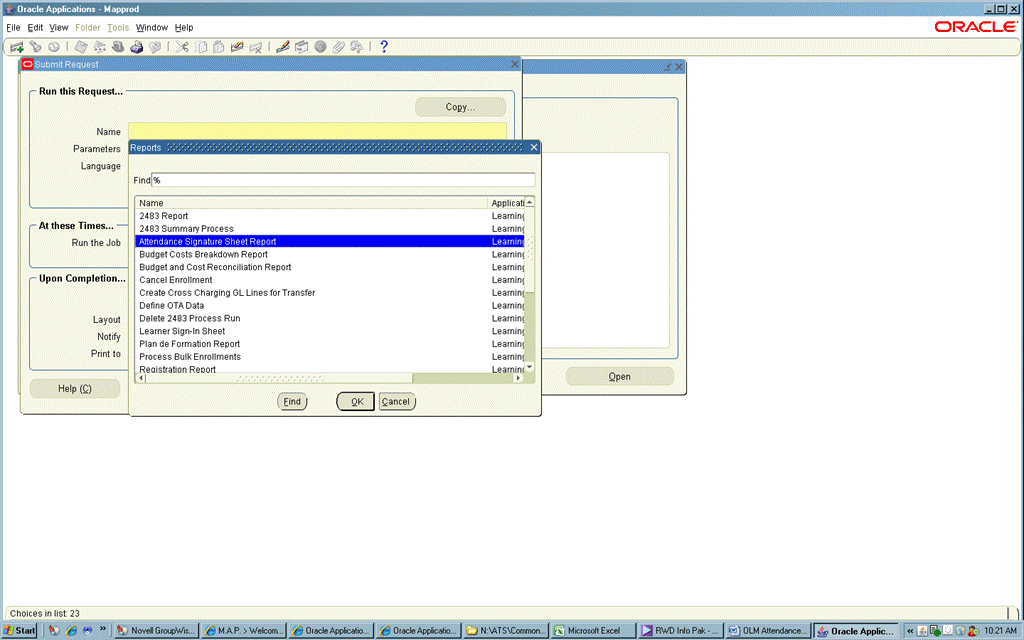Click the Copy... button

point(460,107)
